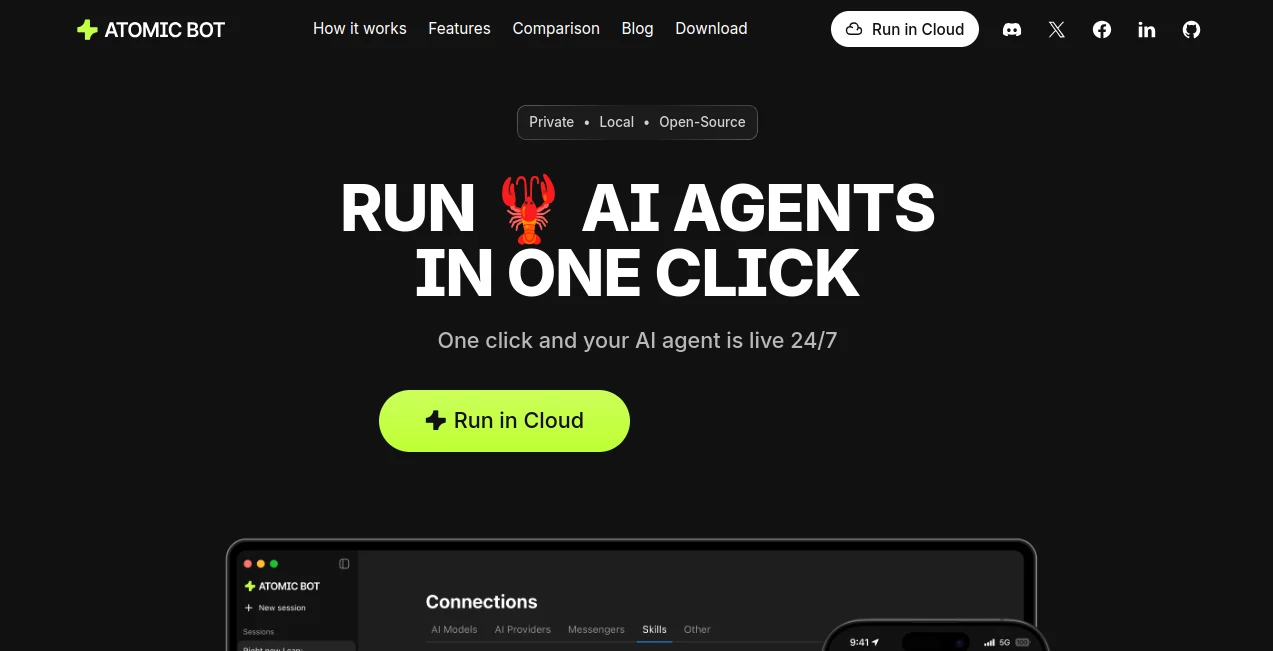
Task: Go to the Features menu item
Action: click(x=459, y=28)
